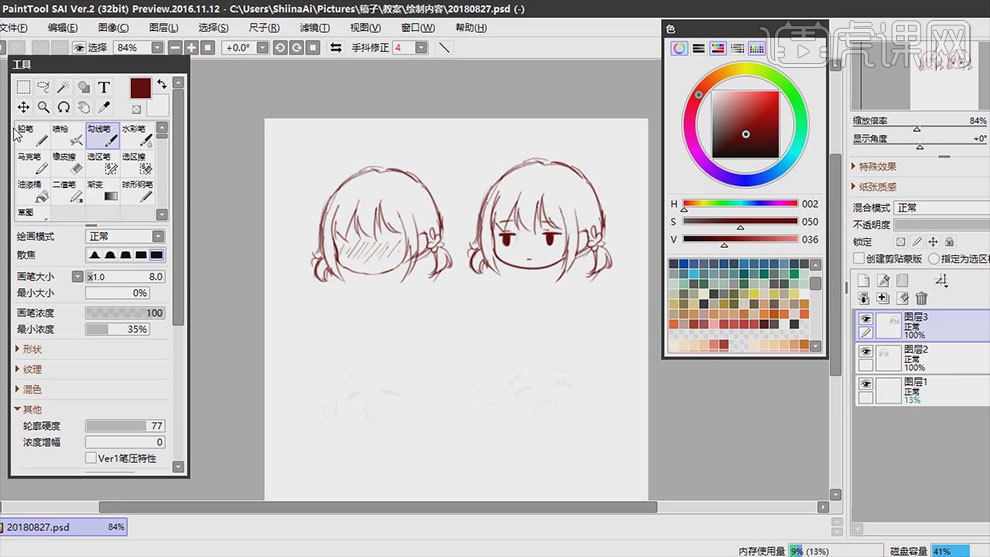Rotate the canvas clockwise
990x557 pixels.
pos(296,47)
